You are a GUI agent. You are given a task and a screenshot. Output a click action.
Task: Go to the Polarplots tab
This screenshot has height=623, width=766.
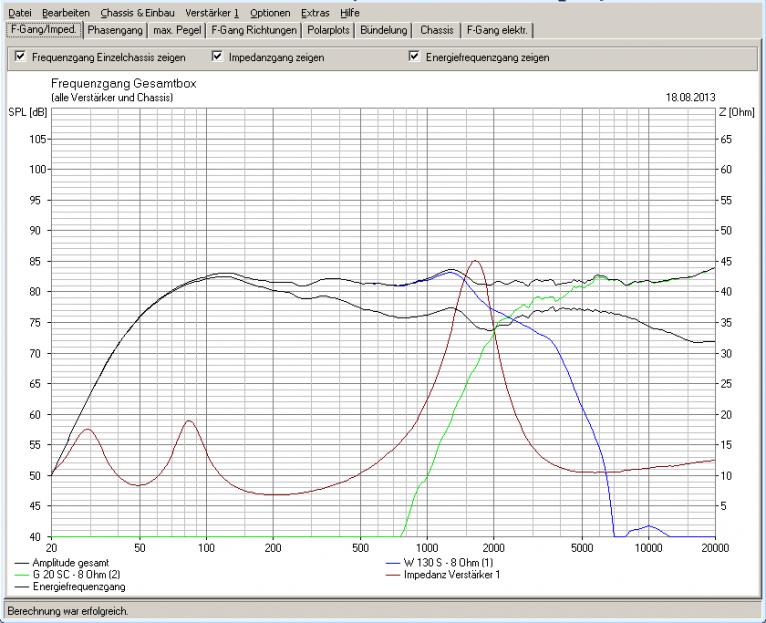point(328,30)
